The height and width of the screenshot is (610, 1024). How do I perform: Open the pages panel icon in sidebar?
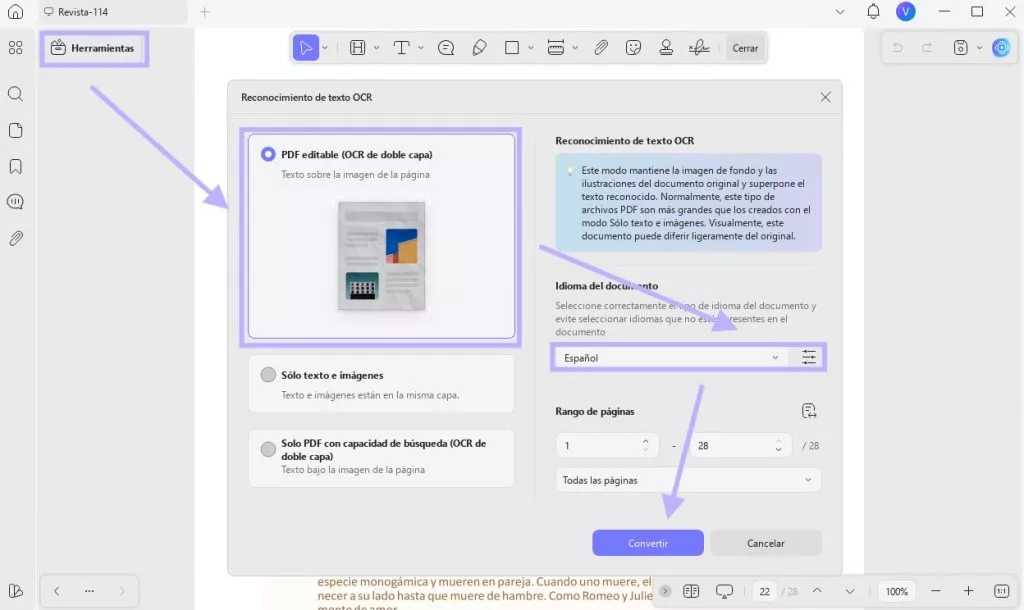pyautogui.click(x=16, y=130)
